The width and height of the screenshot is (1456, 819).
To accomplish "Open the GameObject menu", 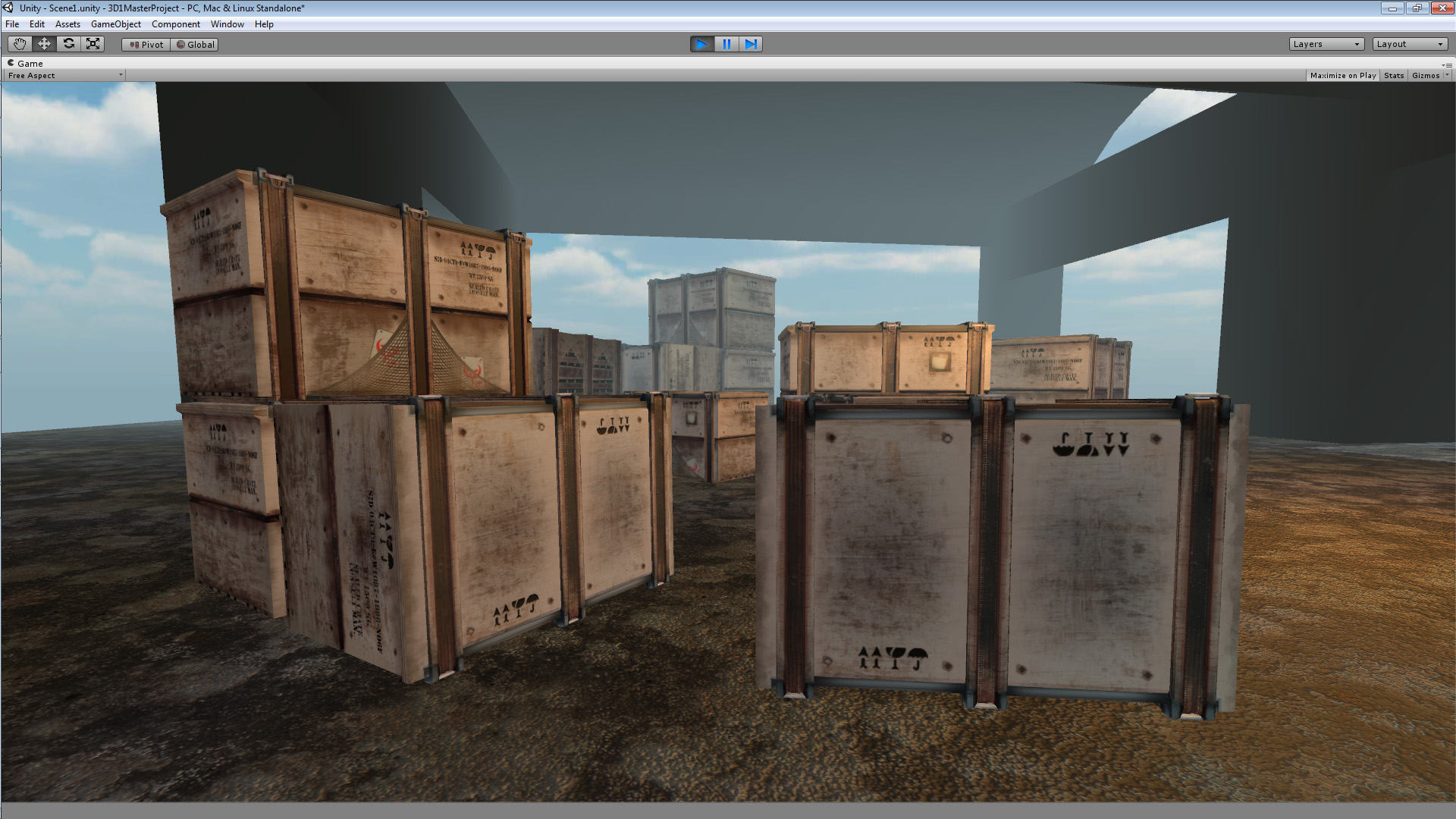I will pyautogui.click(x=115, y=24).
